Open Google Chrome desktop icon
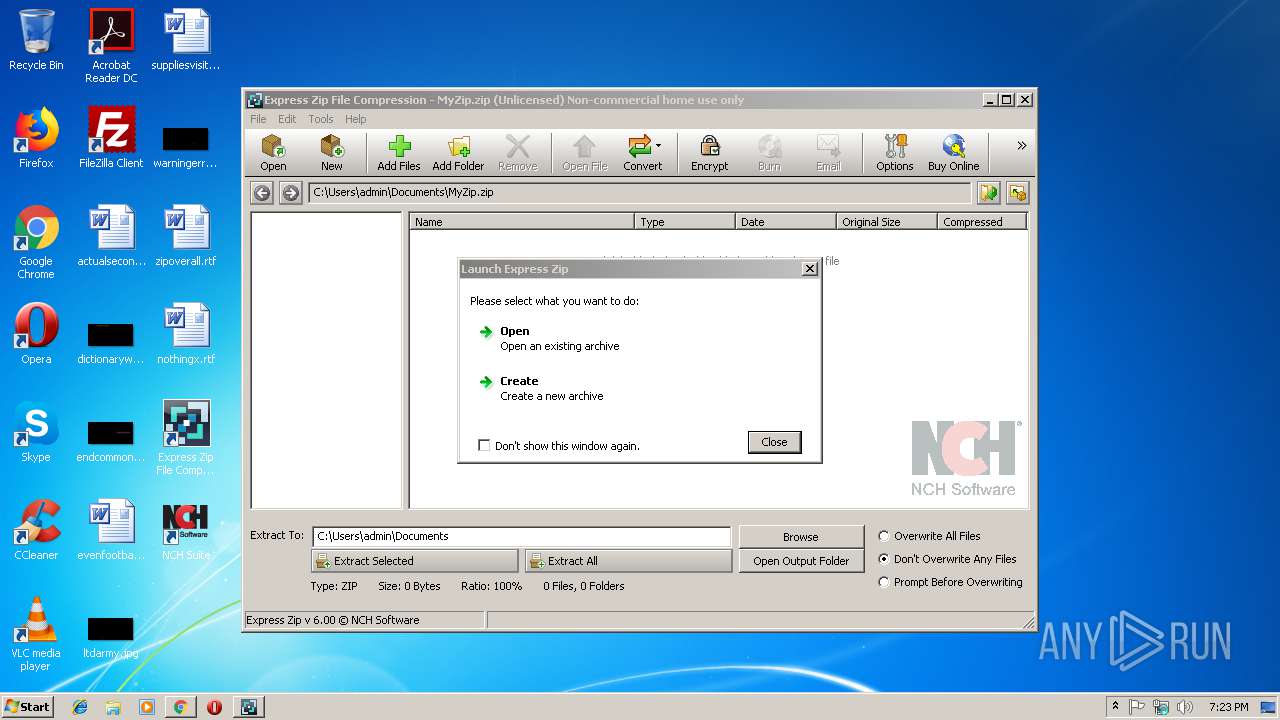 (36, 242)
